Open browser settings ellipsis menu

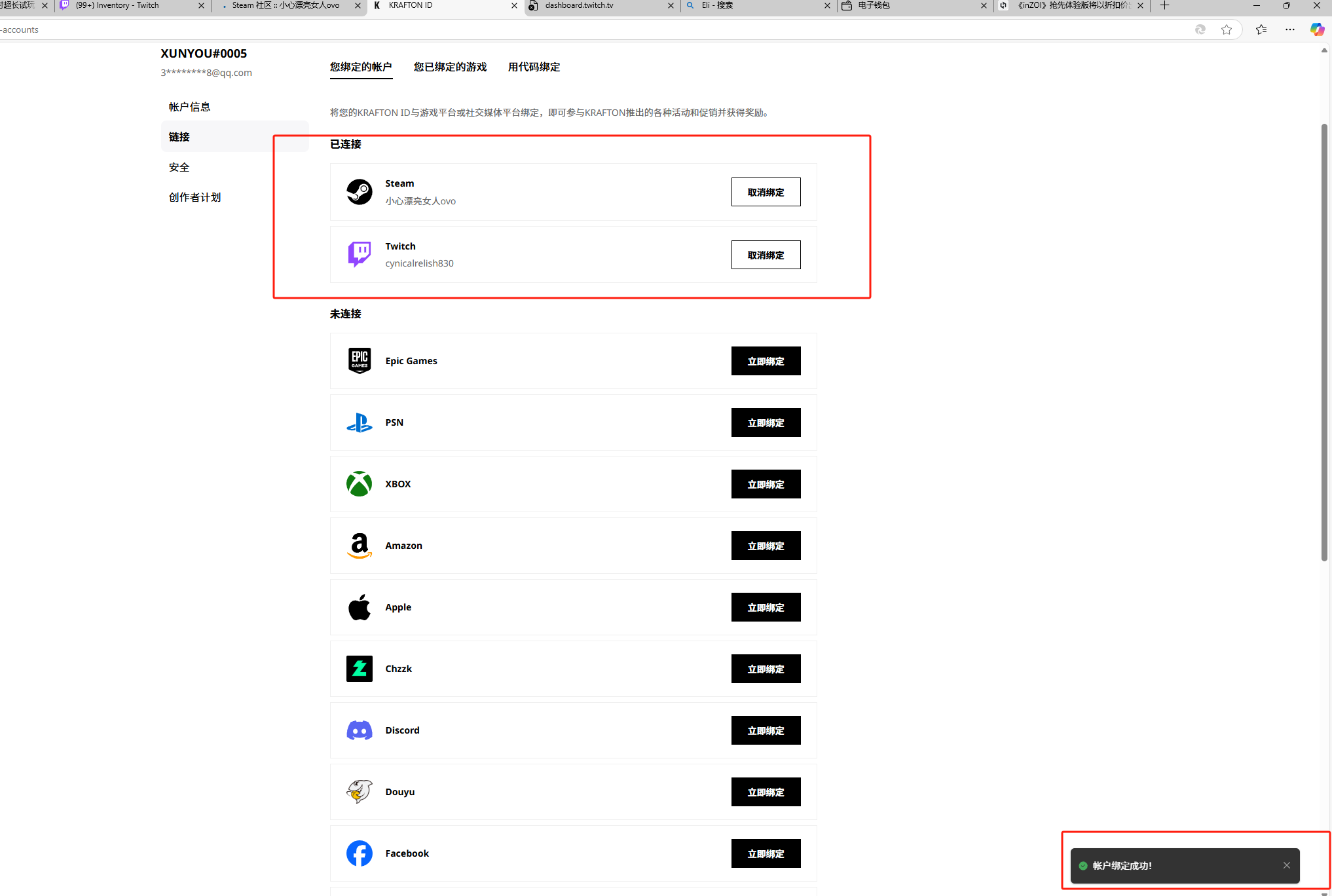point(1290,29)
